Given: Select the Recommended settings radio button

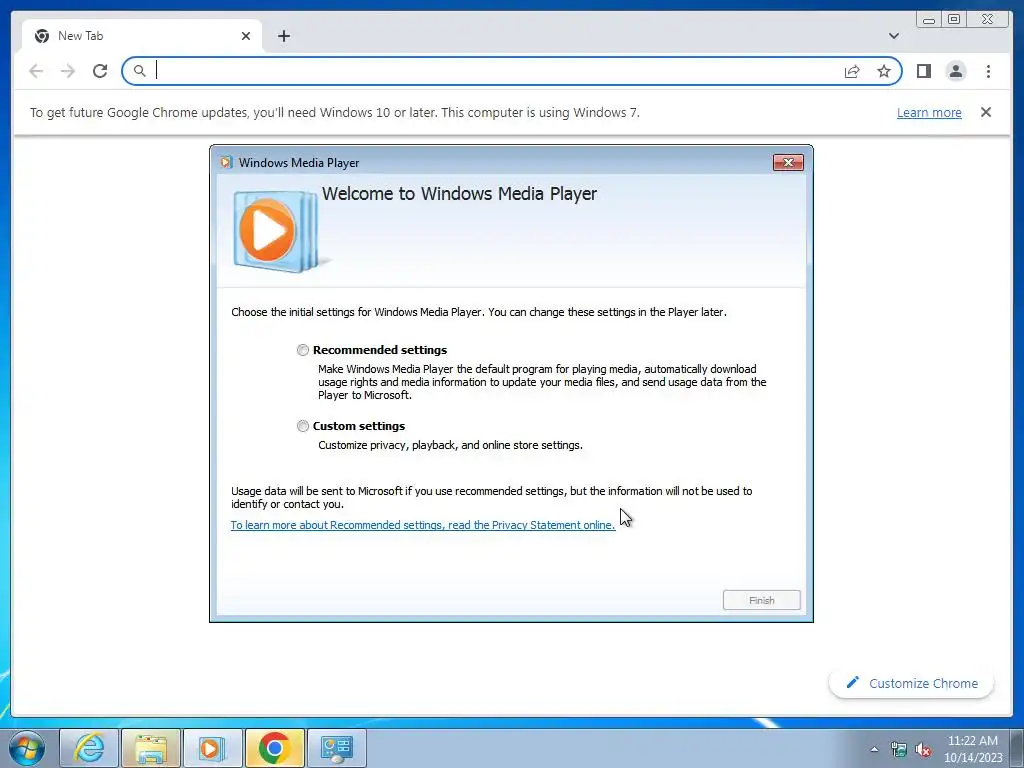Looking at the screenshot, I should [302, 350].
